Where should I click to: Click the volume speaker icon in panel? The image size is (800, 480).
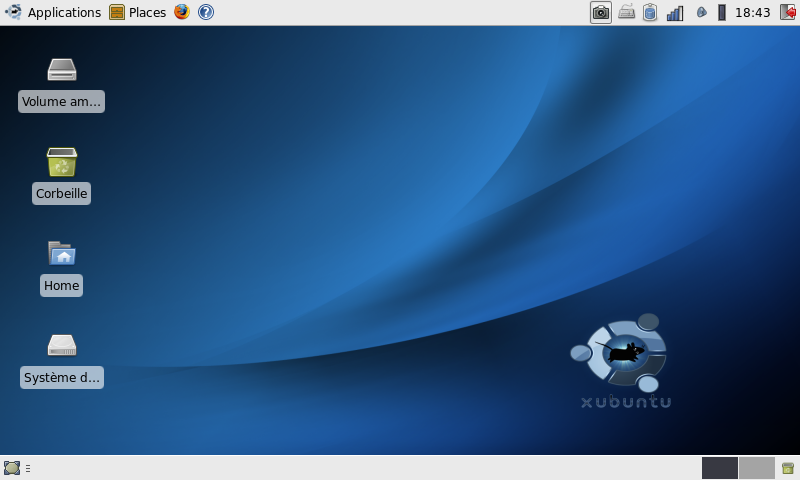(702, 12)
